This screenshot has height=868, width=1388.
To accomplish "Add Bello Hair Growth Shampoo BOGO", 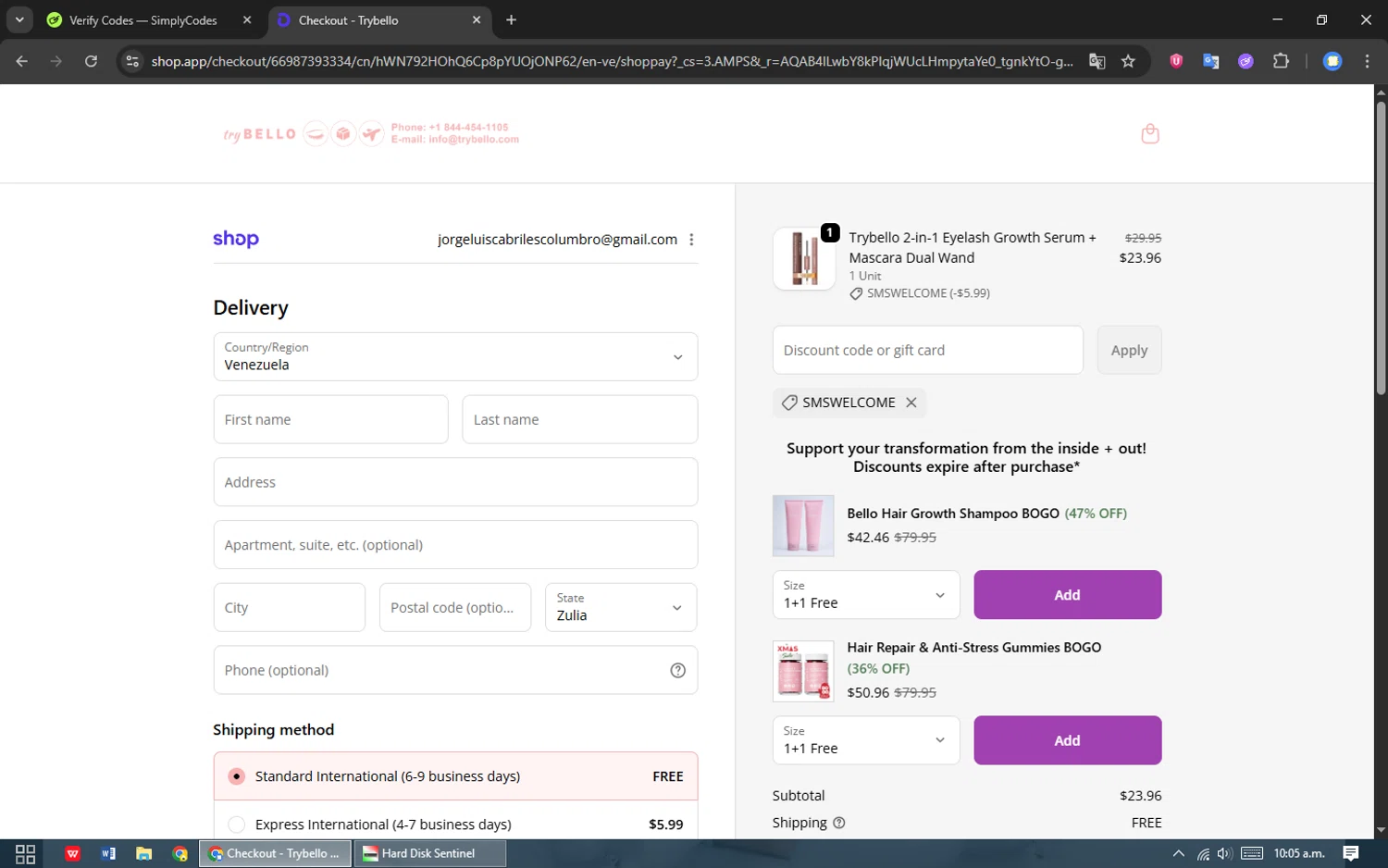I will pos(1067,594).
